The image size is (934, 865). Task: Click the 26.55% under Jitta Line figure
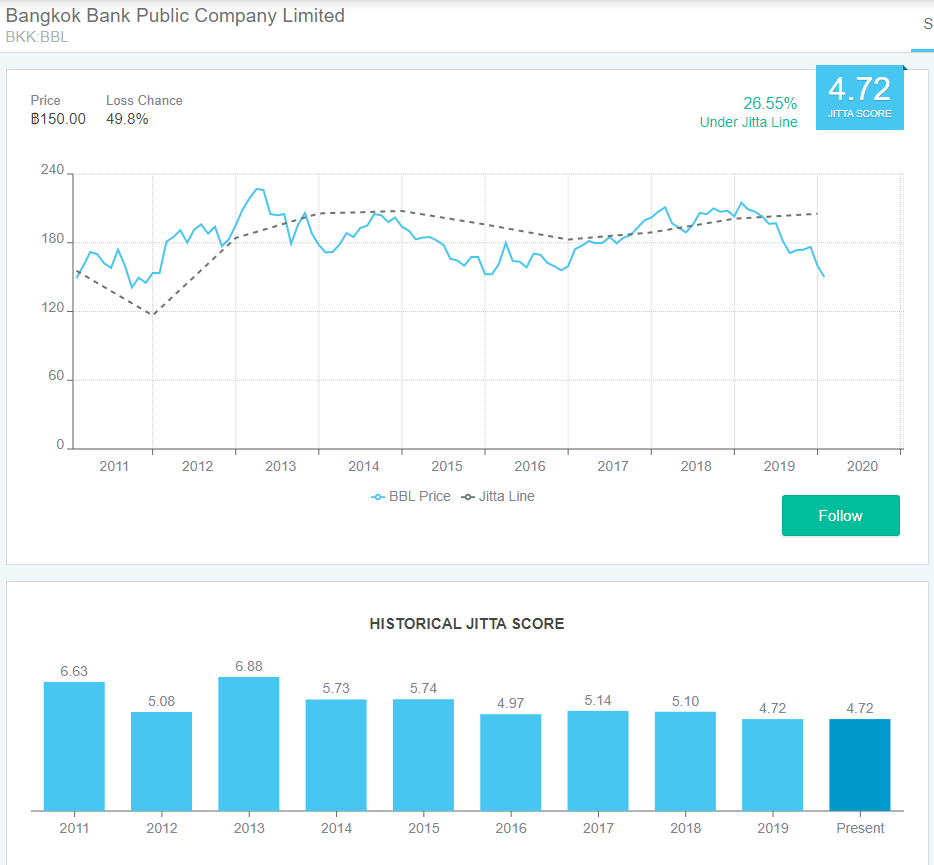770,104
